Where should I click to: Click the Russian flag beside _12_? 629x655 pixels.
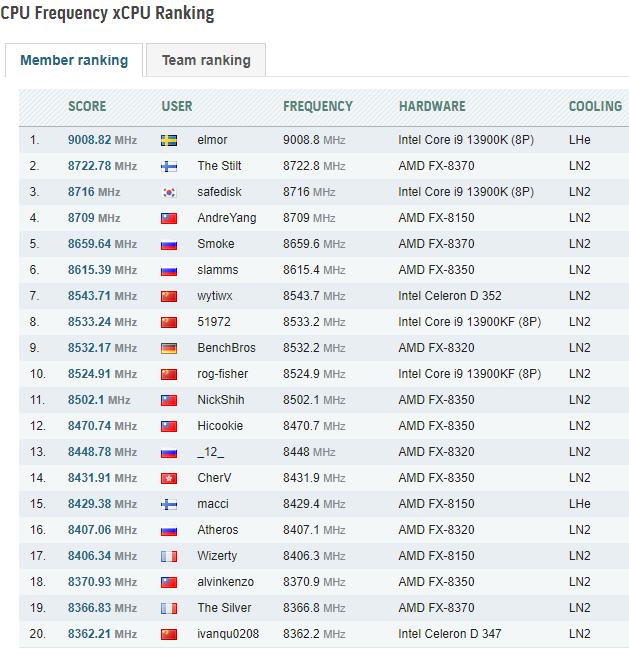169,452
